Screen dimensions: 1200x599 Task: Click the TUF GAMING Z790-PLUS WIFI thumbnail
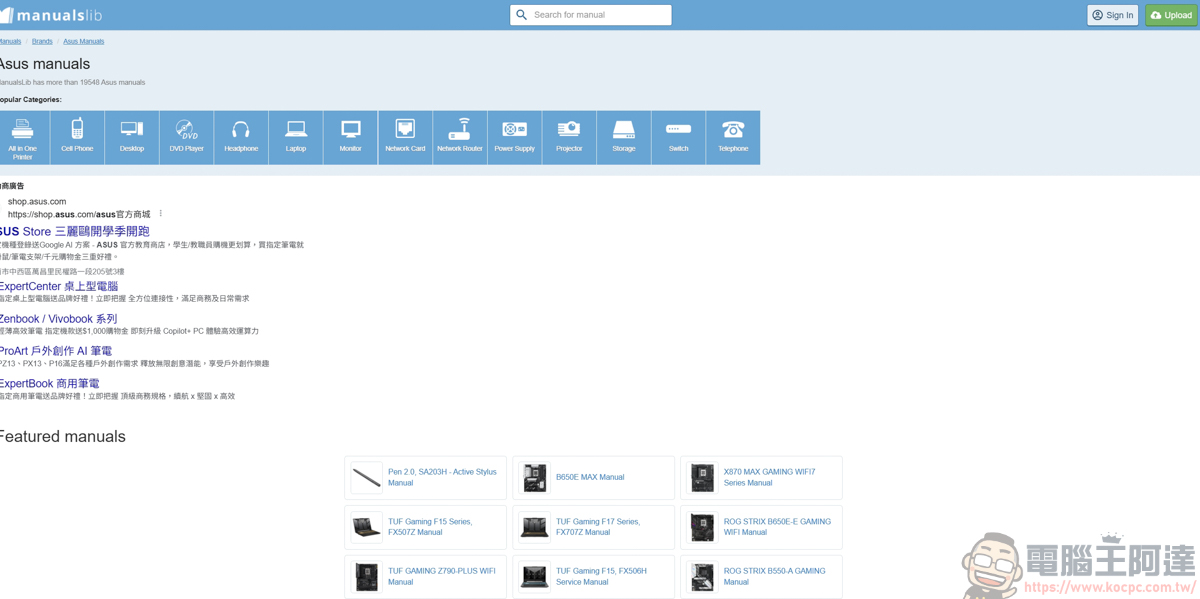point(367,577)
